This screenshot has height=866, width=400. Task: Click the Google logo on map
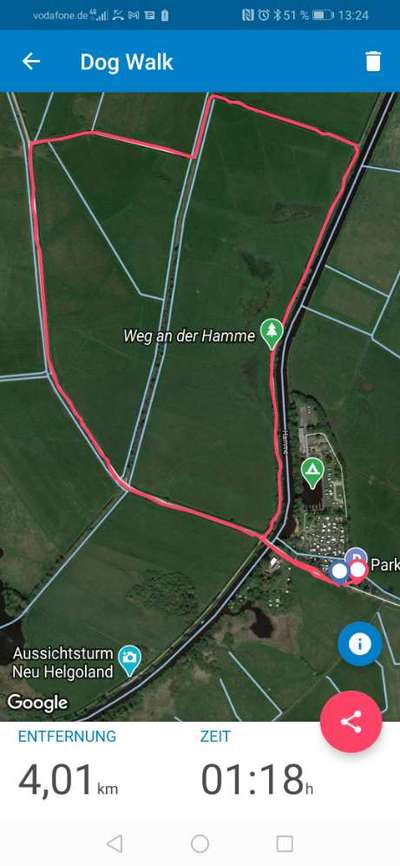point(38,703)
